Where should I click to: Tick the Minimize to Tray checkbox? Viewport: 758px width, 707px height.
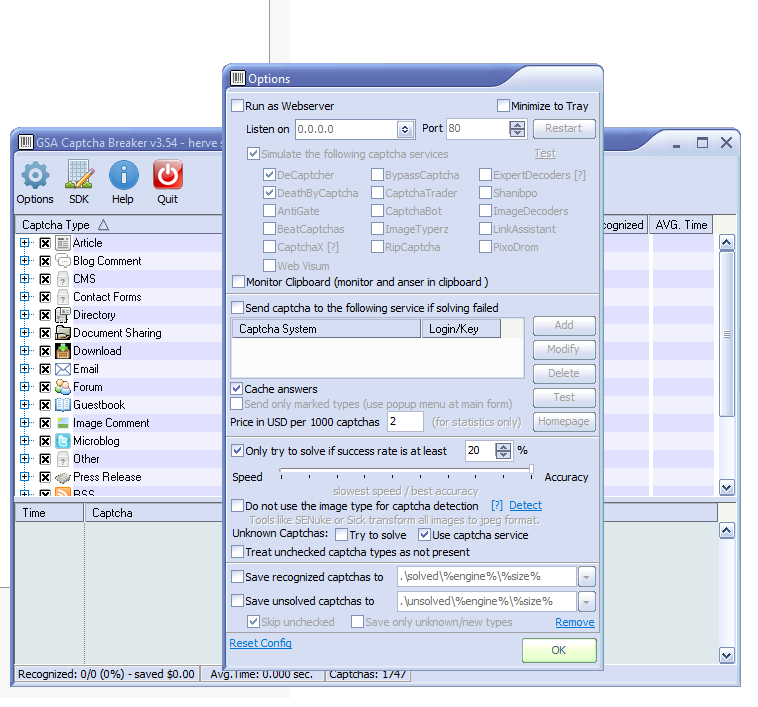pyautogui.click(x=503, y=106)
